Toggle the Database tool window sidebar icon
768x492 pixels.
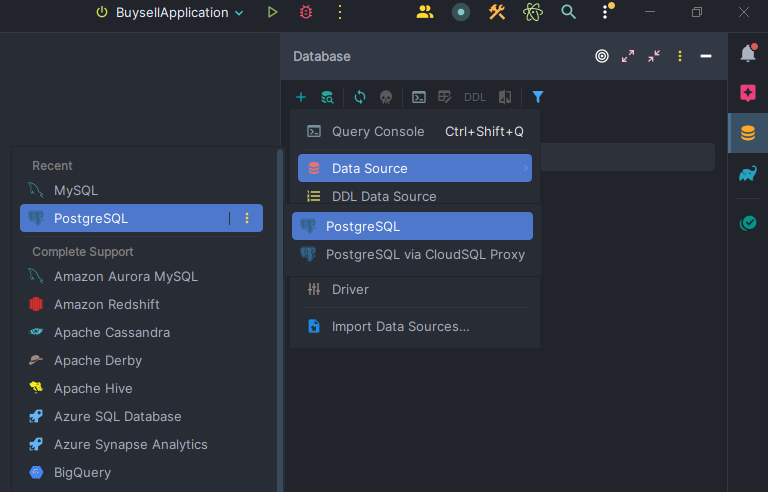click(x=748, y=133)
